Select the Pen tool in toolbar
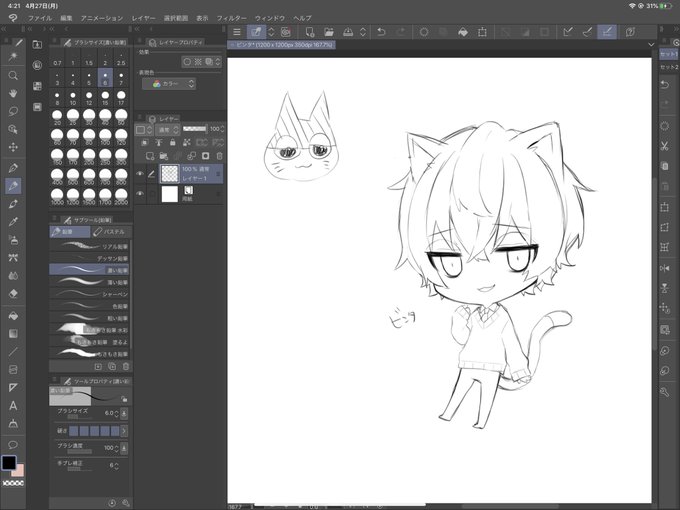 tap(13, 168)
